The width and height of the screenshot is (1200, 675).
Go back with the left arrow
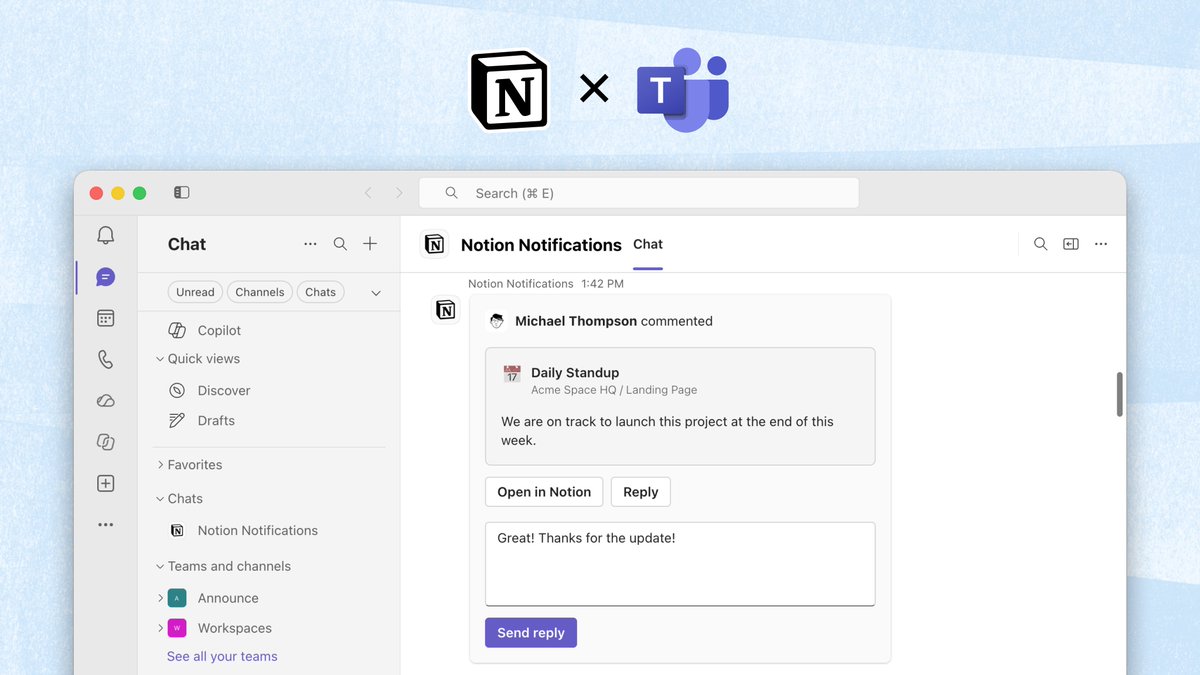368,193
